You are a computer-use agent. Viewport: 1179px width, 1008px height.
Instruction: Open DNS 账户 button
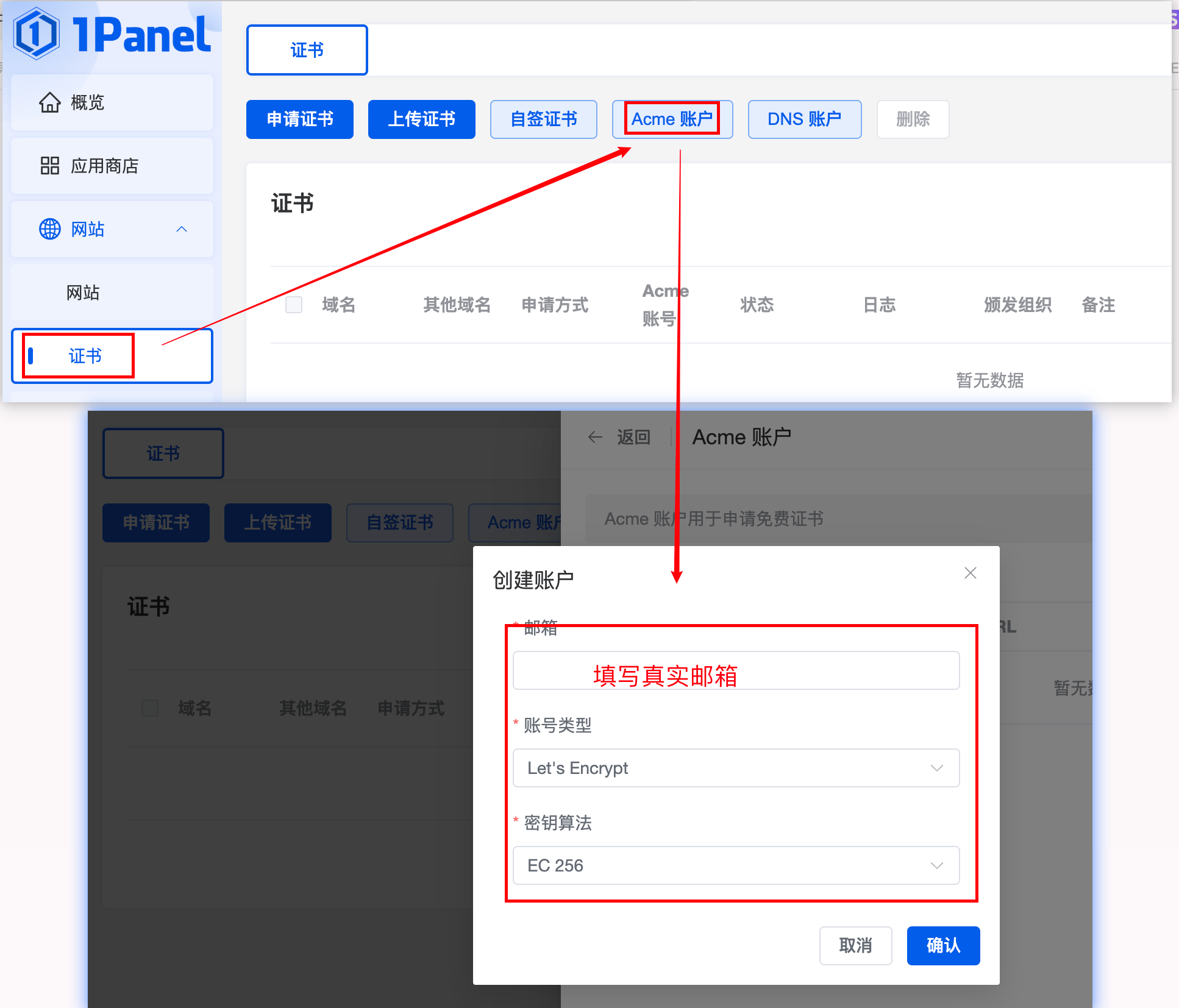(x=805, y=119)
